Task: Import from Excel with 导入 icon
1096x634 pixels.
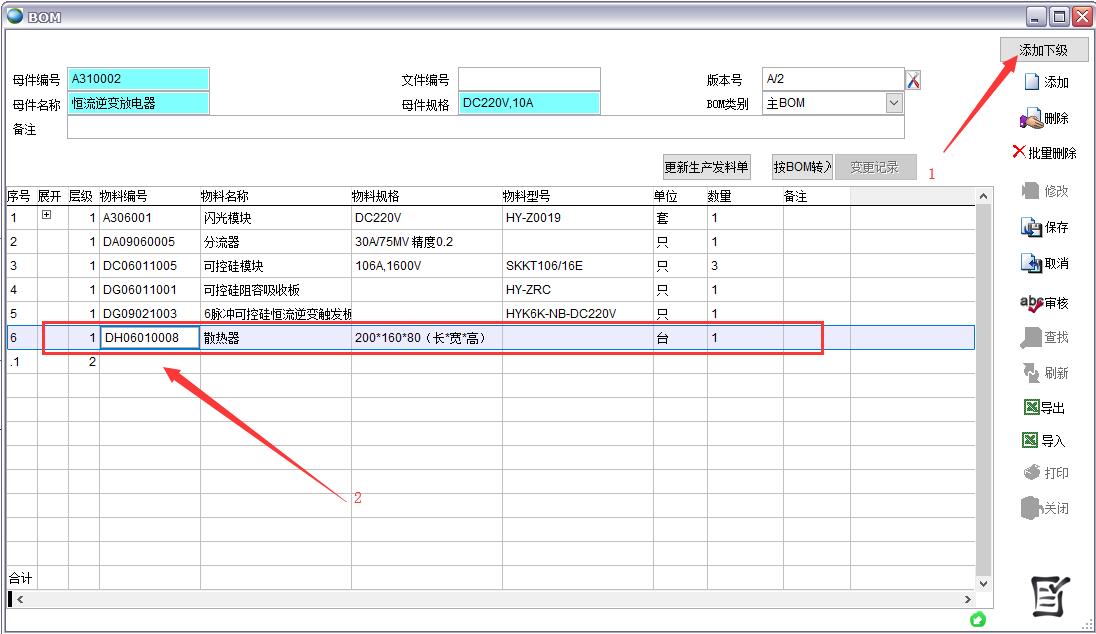Action: 1031,440
